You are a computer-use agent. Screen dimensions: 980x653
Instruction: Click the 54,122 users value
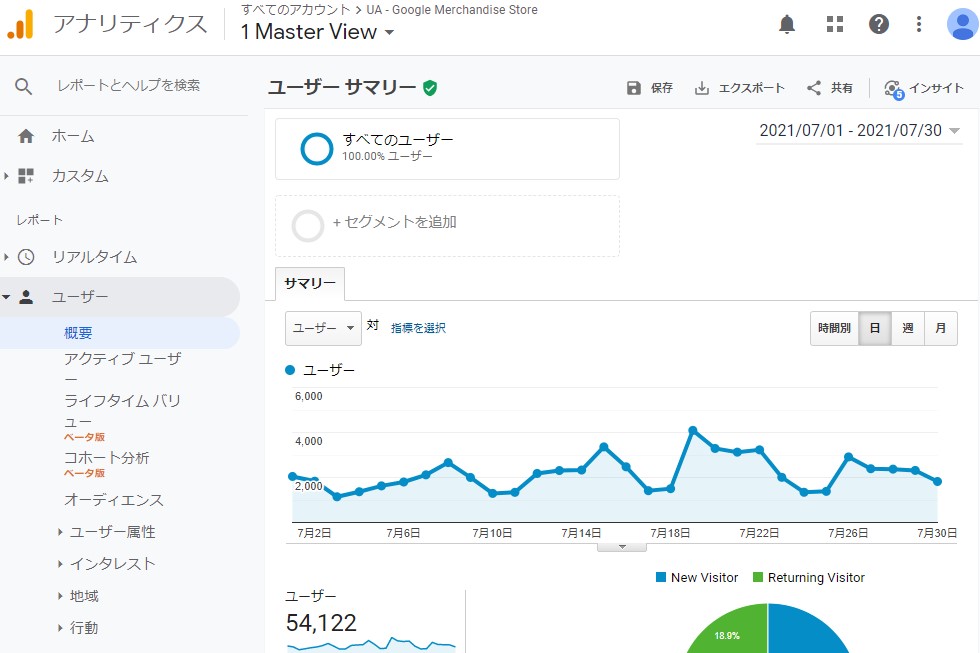[321, 623]
